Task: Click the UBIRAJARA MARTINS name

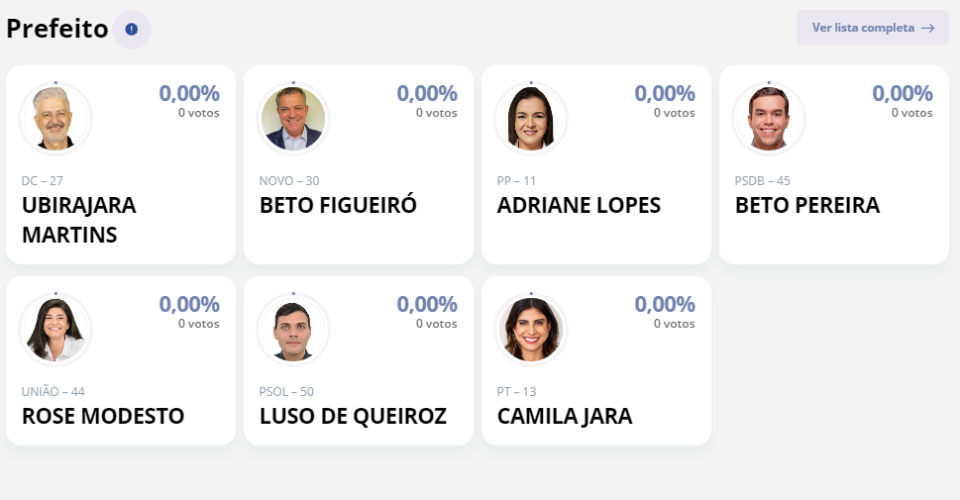Action: 78,220
